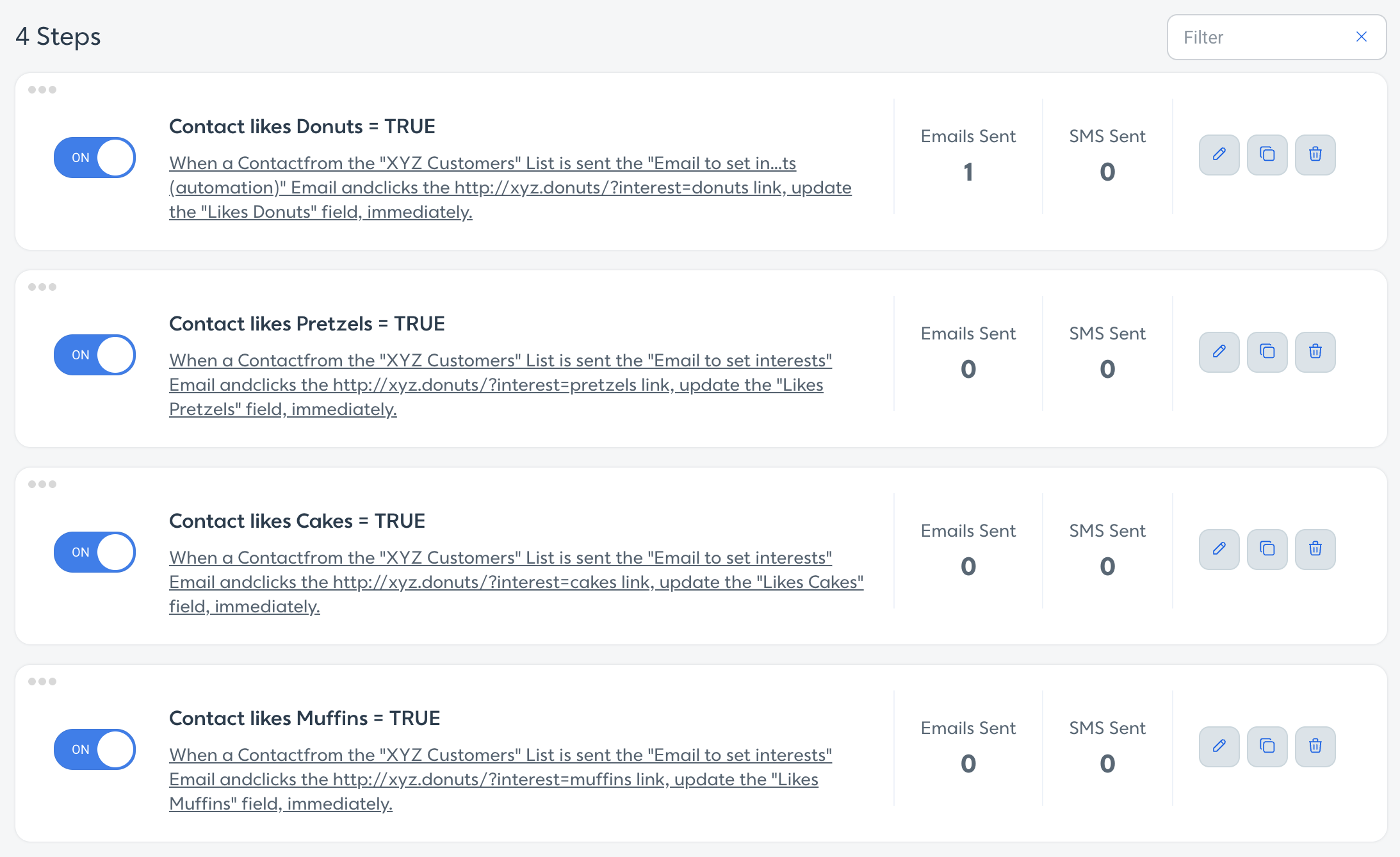Image resolution: width=1400 pixels, height=857 pixels.
Task: Duplicate the Contact likes Muffins step
Action: [1267, 746]
